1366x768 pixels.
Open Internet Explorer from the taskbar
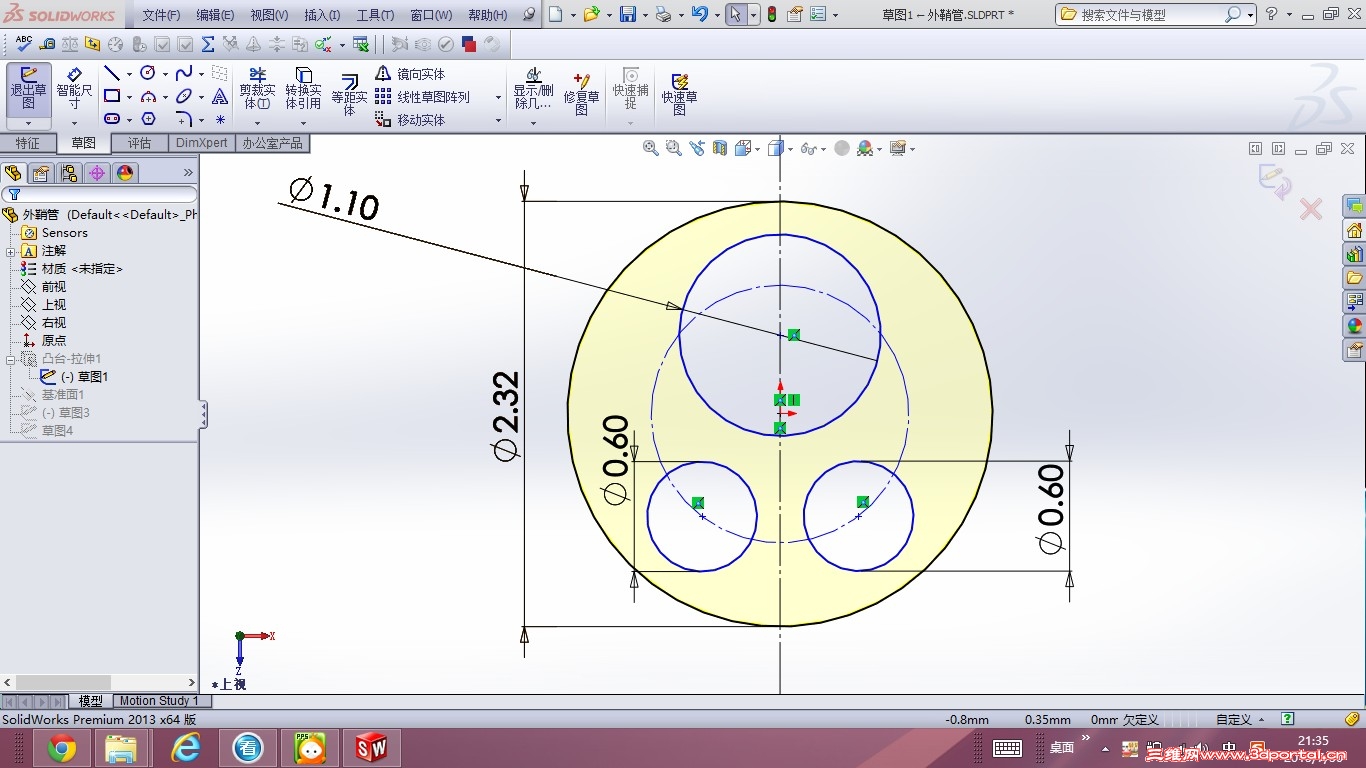[x=186, y=748]
